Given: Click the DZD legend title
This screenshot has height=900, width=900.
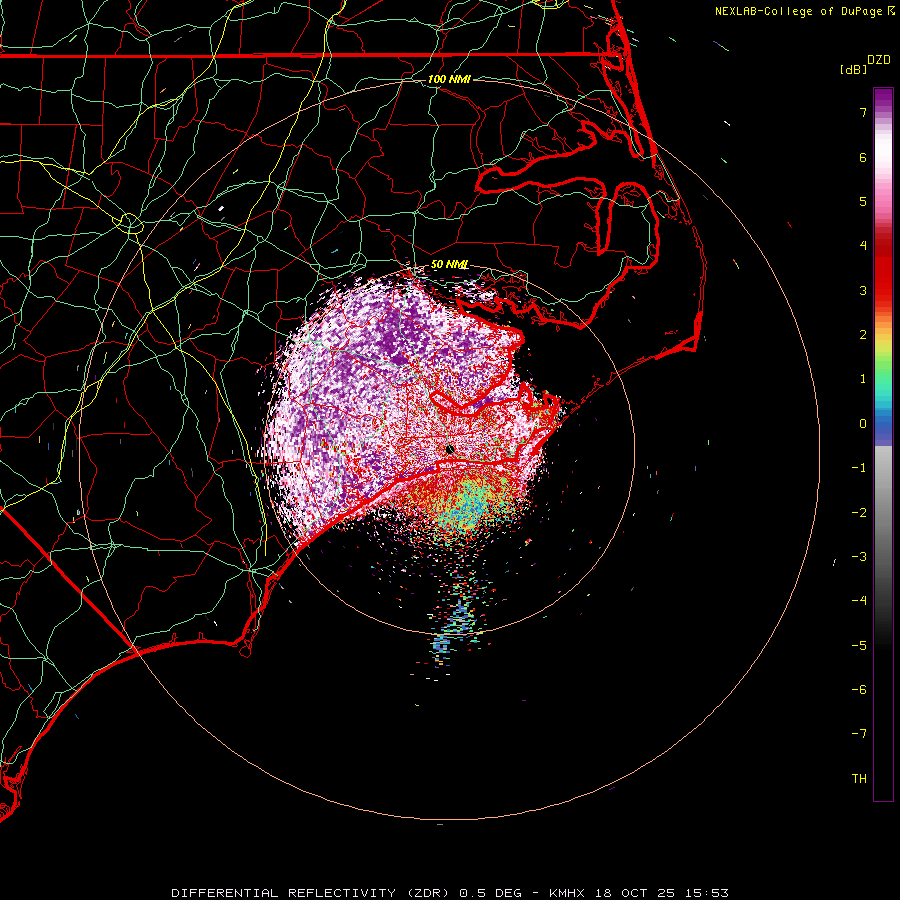Looking at the screenshot, I should [879, 60].
